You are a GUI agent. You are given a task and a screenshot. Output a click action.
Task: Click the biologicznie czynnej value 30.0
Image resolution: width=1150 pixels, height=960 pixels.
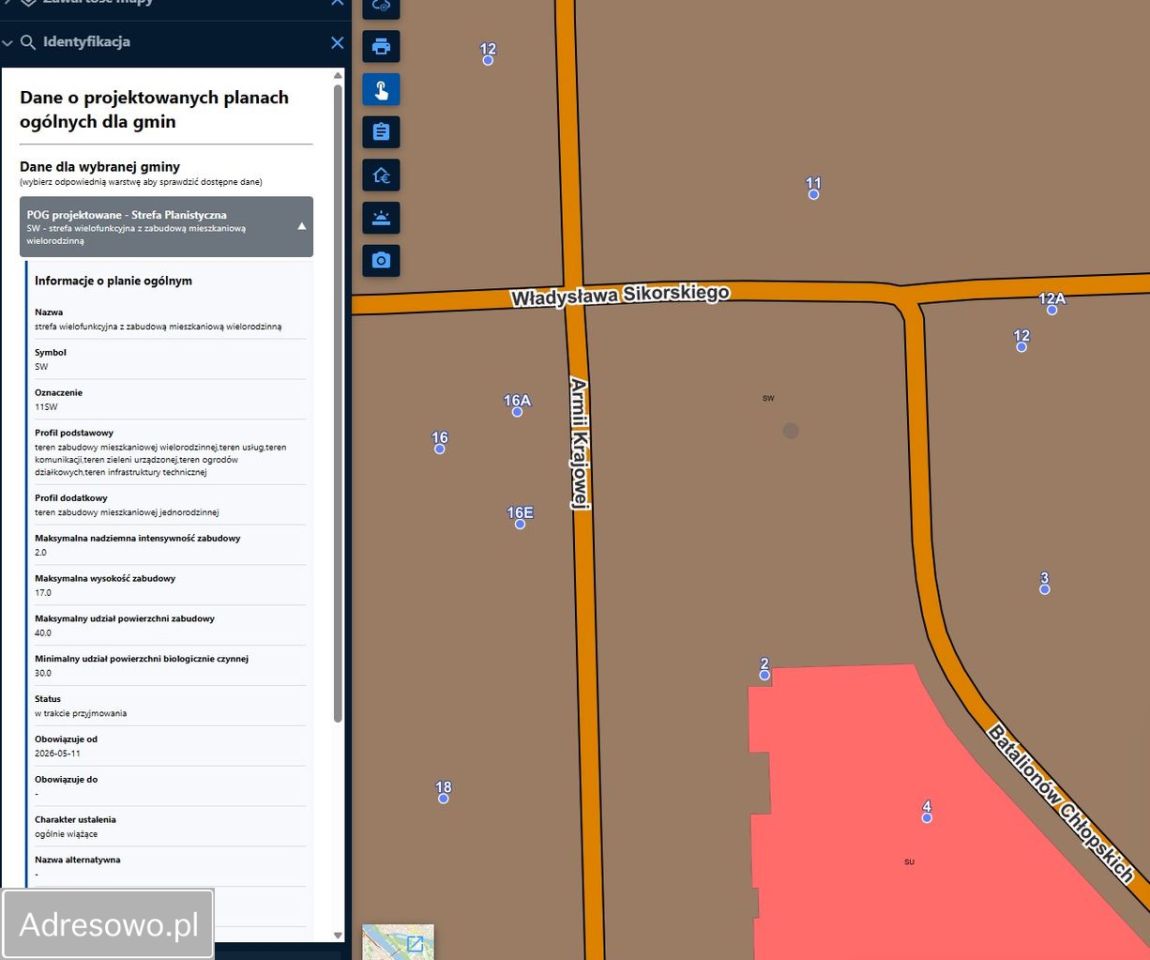43,673
